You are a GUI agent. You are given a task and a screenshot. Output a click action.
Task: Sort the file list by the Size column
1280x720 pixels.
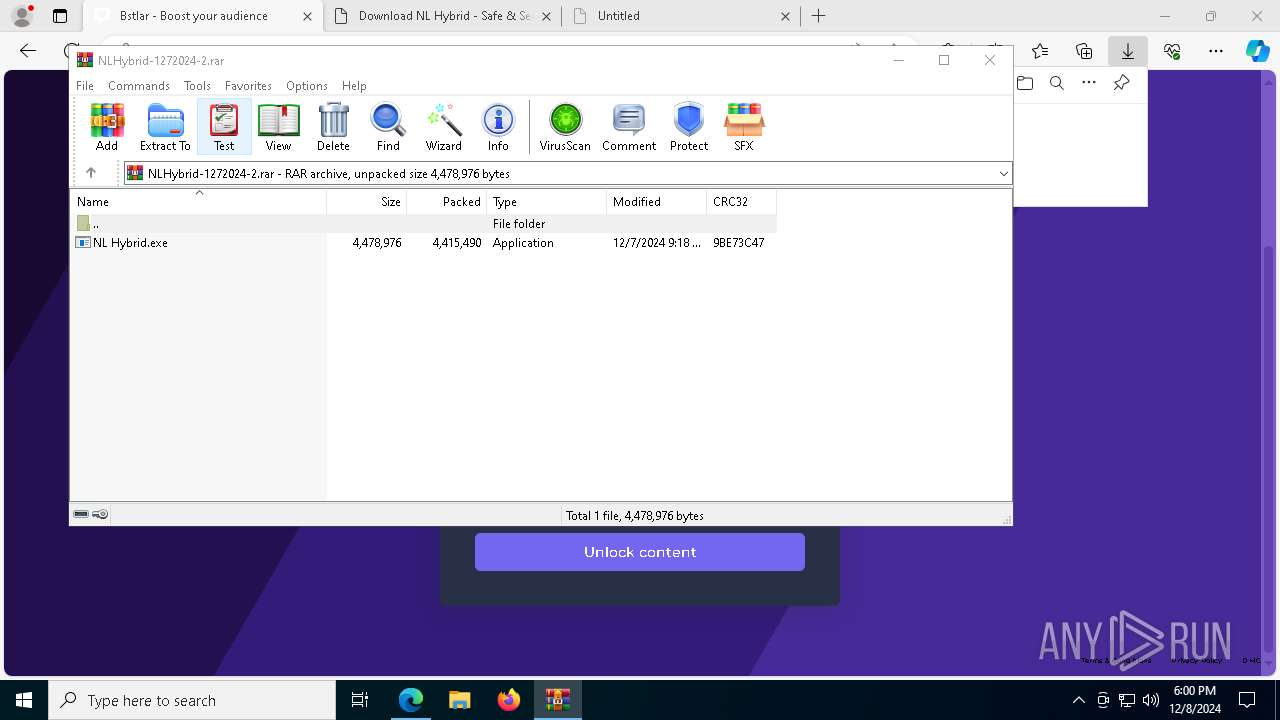367,202
